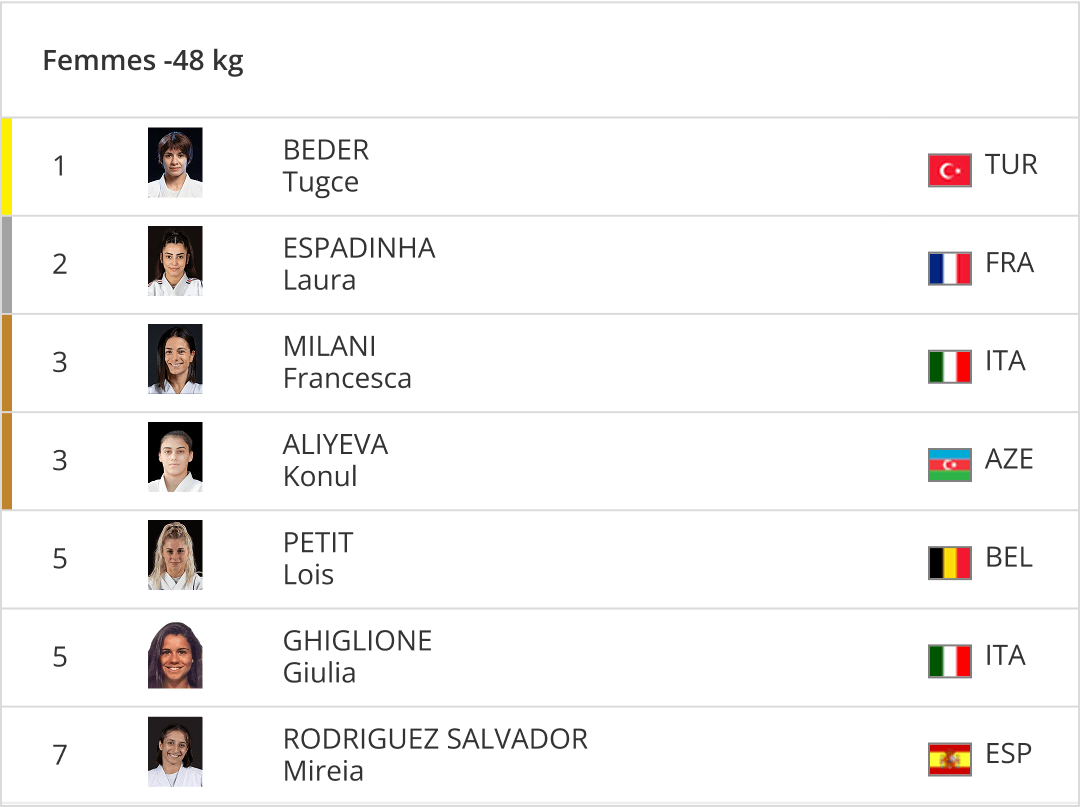Open BEDER Tugce's profile link
1080x807 pixels.
pos(326,166)
